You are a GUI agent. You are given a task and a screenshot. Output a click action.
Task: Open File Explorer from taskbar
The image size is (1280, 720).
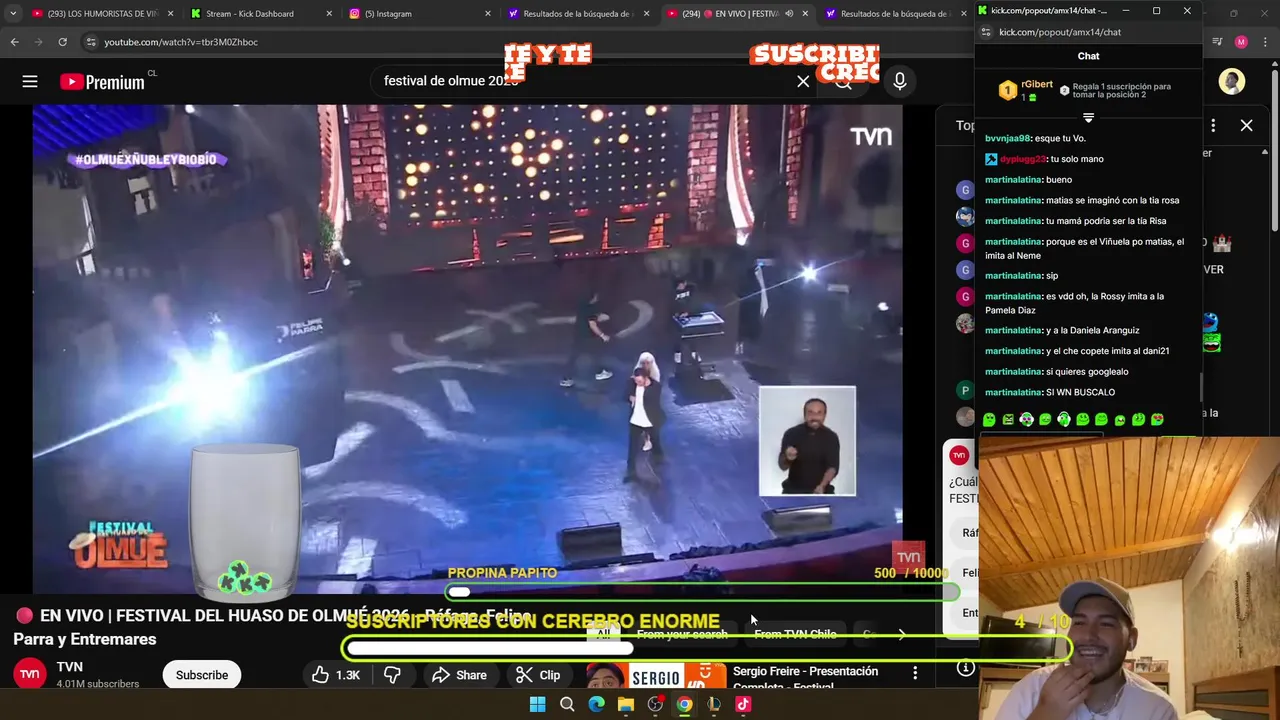point(625,704)
